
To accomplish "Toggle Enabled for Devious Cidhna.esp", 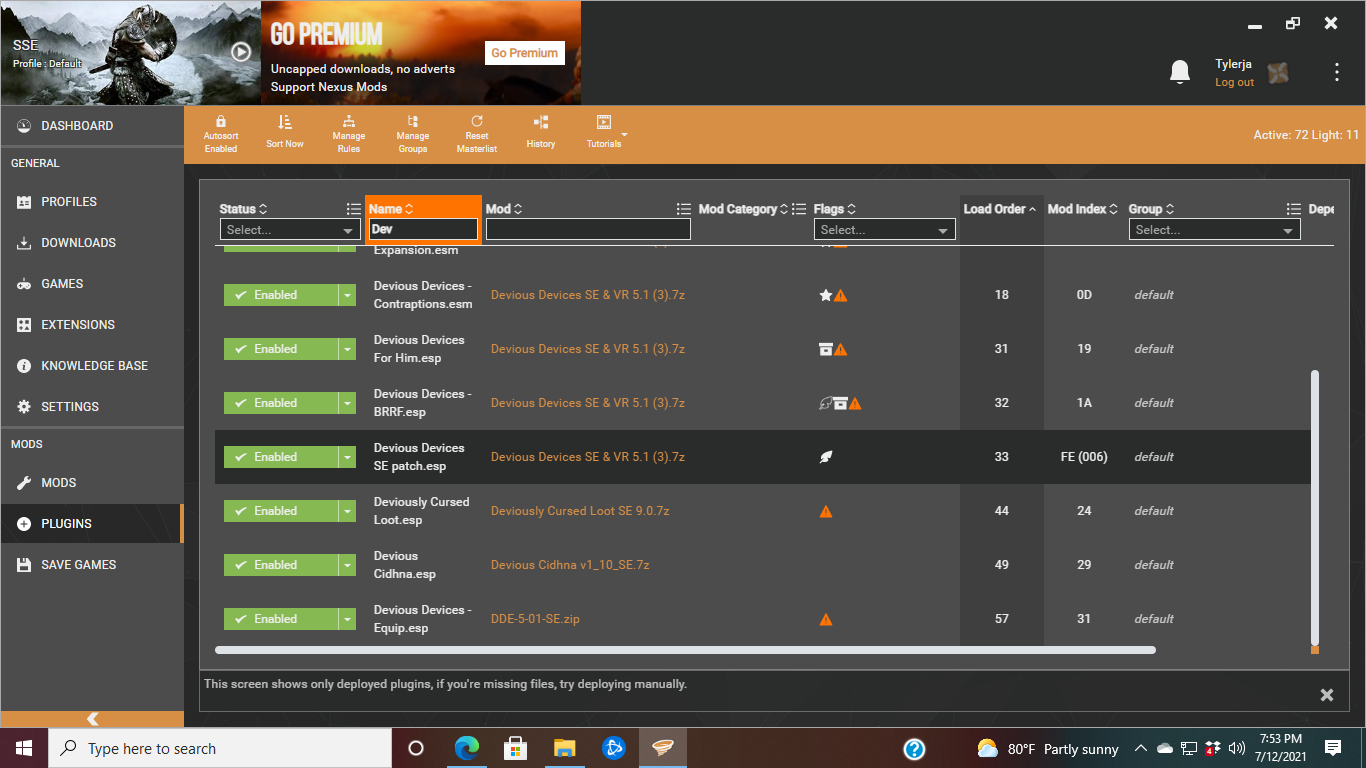I will pos(280,565).
